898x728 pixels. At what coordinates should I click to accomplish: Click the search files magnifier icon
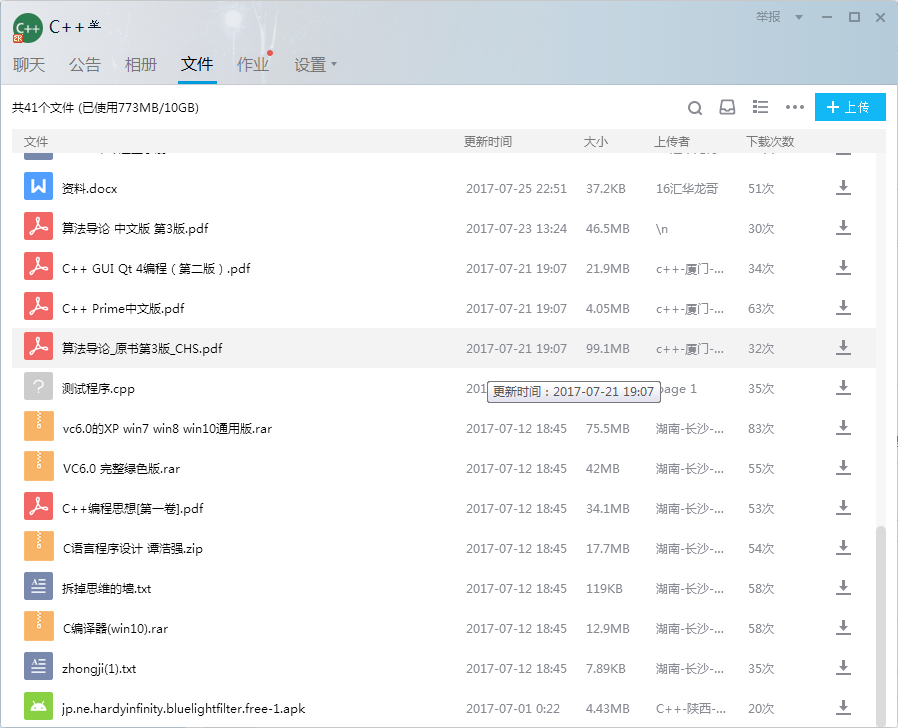[695, 108]
